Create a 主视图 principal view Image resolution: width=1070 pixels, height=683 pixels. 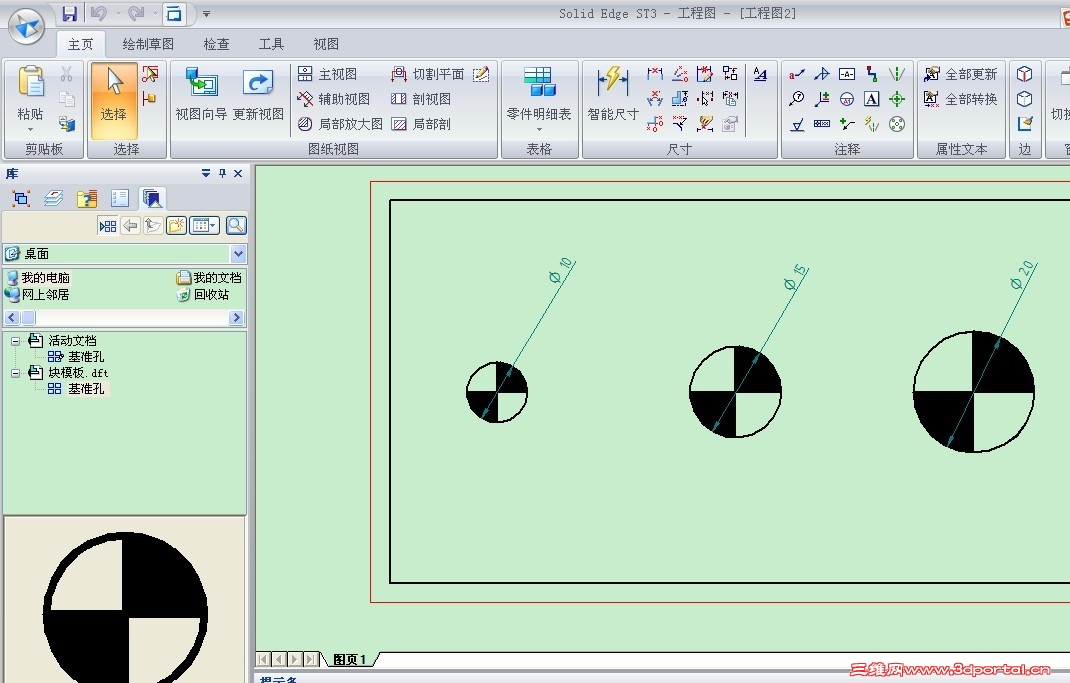point(328,74)
